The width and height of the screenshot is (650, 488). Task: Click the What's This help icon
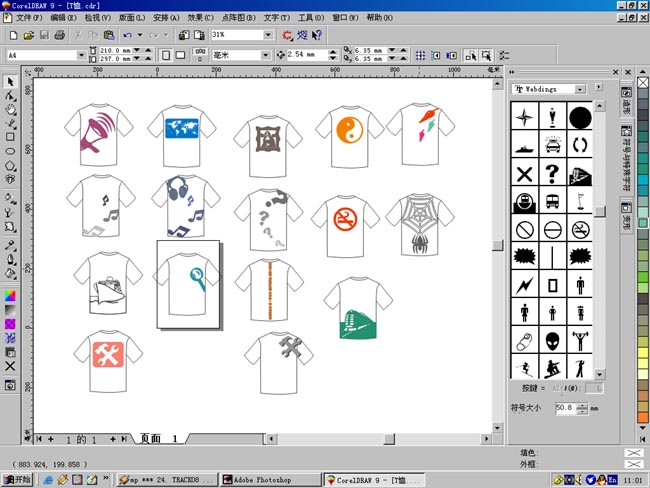point(317,35)
